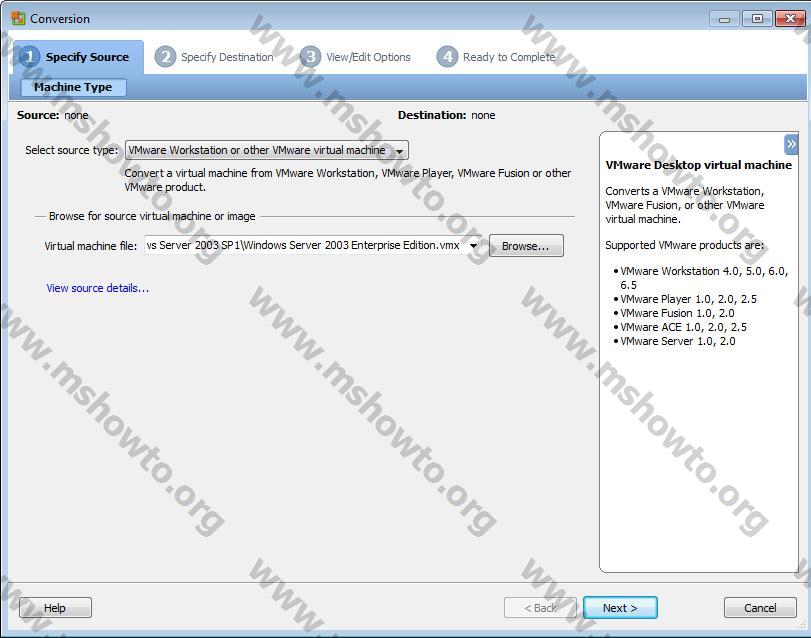Click 'VMware Fusion 1.0, 2.0' list entry
811x638 pixels.
coord(677,313)
